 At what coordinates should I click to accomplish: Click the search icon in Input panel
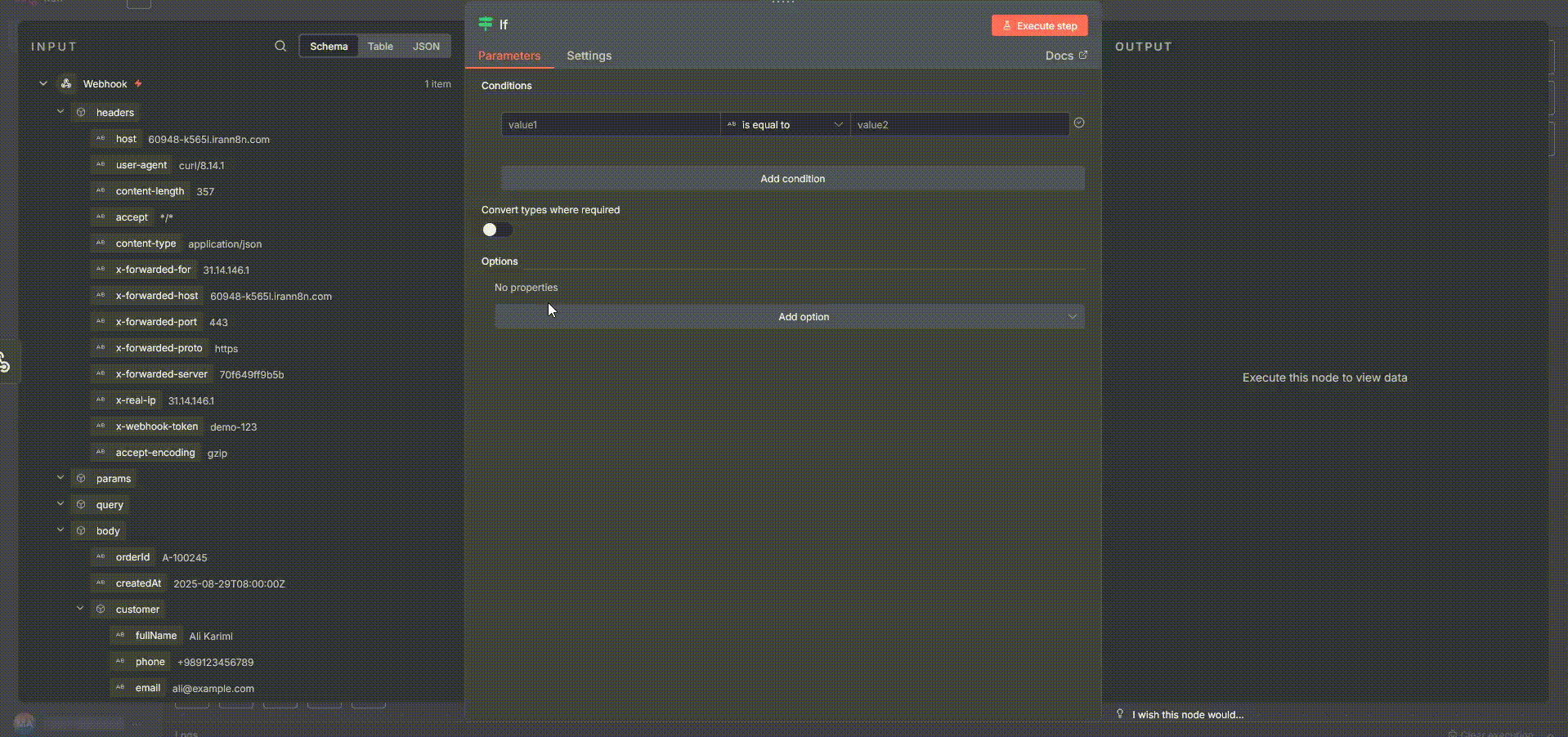click(x=280, y=47)
